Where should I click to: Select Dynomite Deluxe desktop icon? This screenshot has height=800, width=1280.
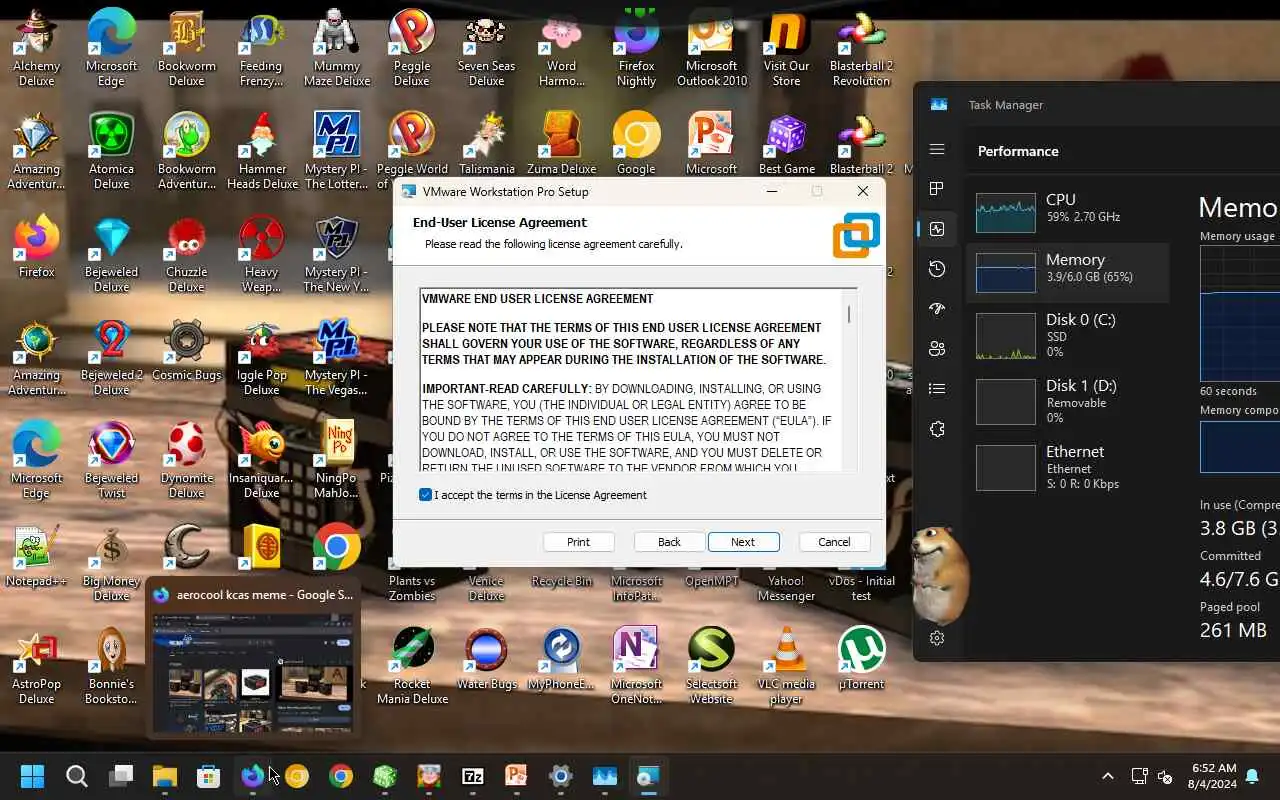186,460
